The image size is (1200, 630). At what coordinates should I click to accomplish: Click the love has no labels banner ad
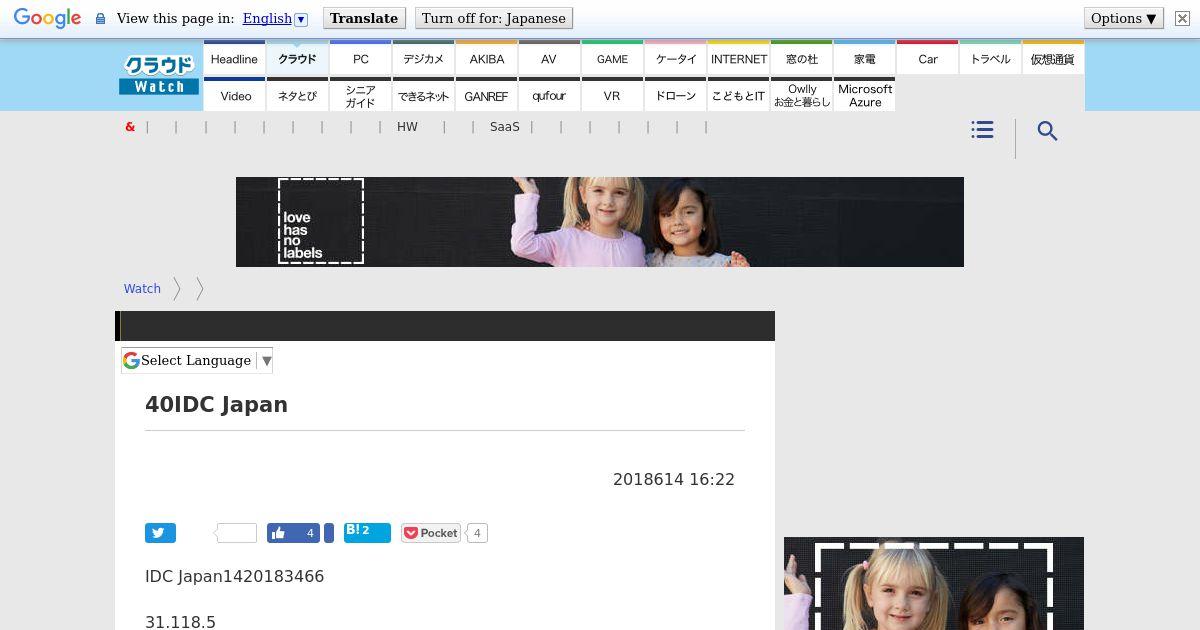pos(600,222)
